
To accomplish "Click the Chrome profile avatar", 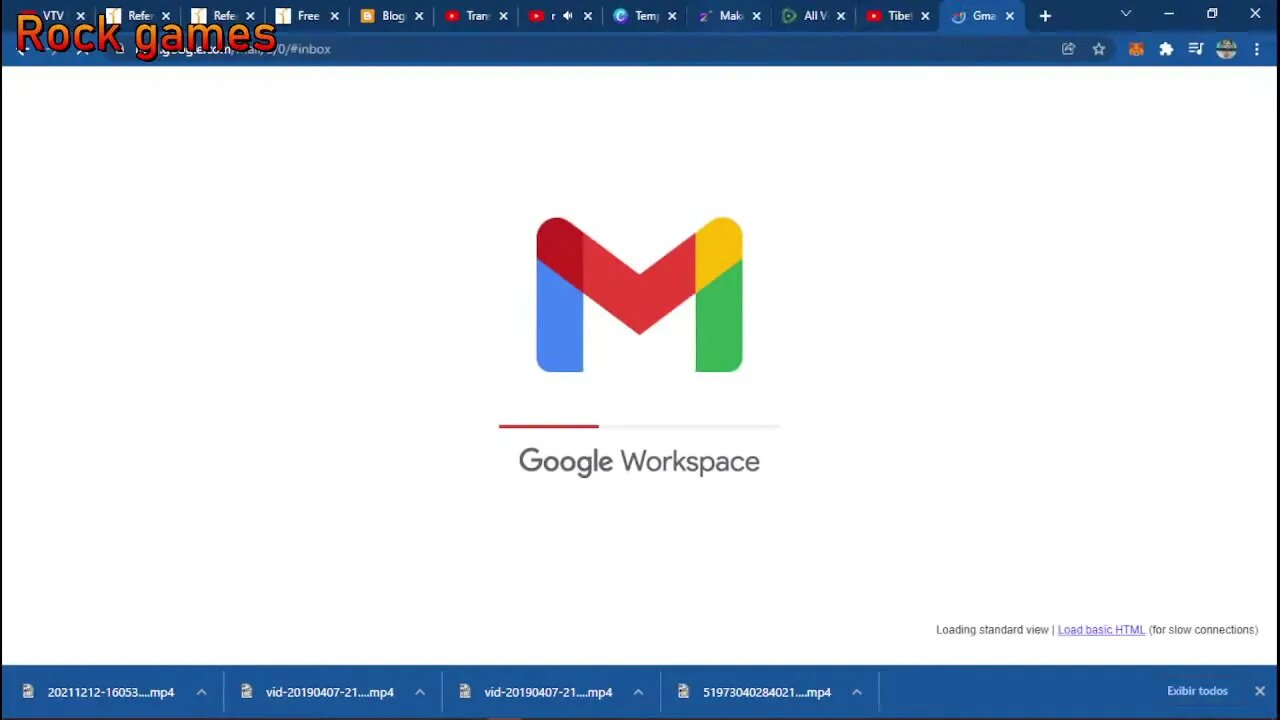I will (x=1227, y=49).
